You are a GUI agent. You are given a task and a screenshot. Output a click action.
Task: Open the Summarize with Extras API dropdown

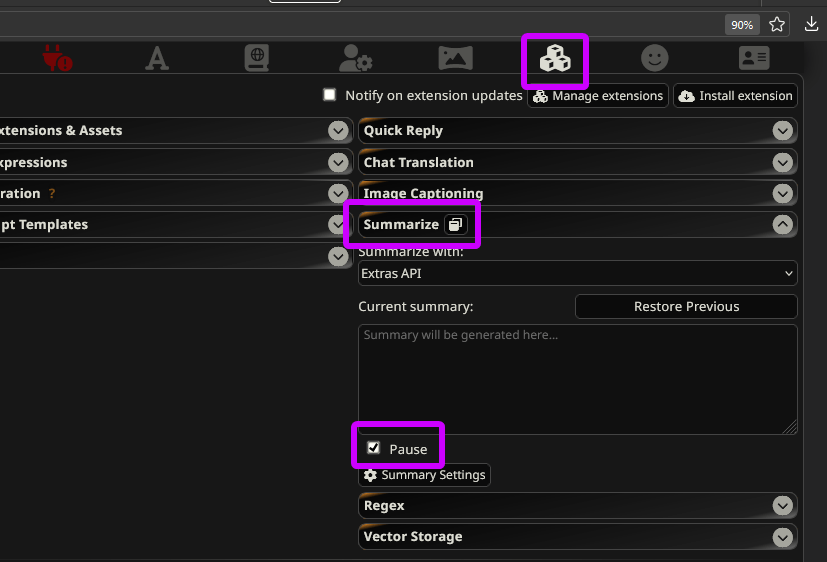(577, 273)
